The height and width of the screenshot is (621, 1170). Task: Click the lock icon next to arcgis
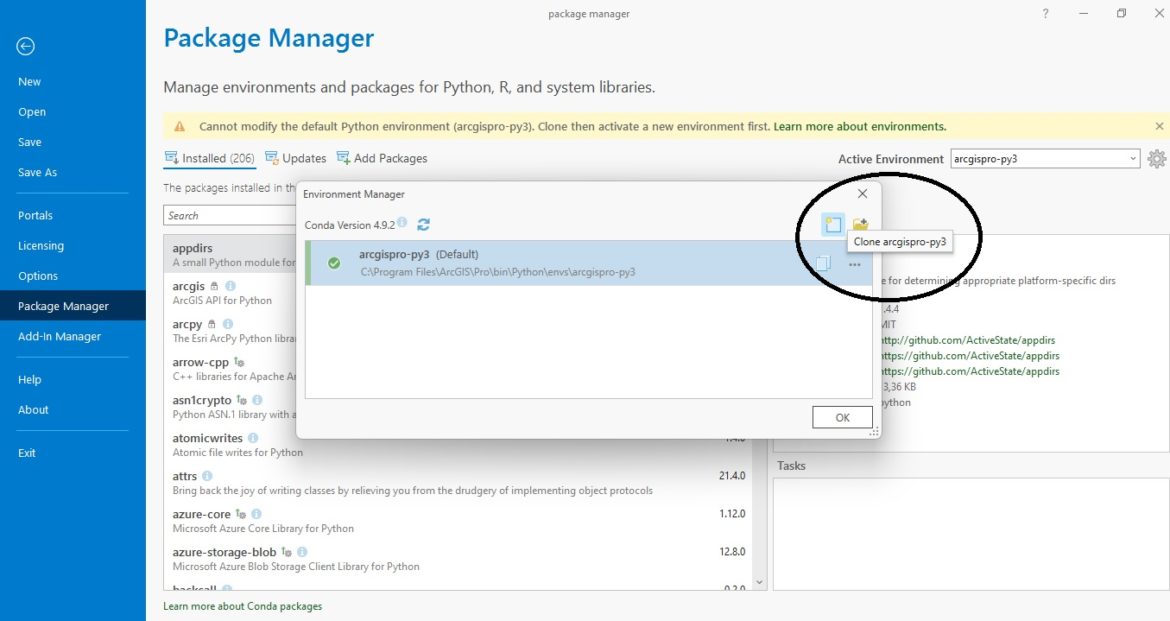214,286
